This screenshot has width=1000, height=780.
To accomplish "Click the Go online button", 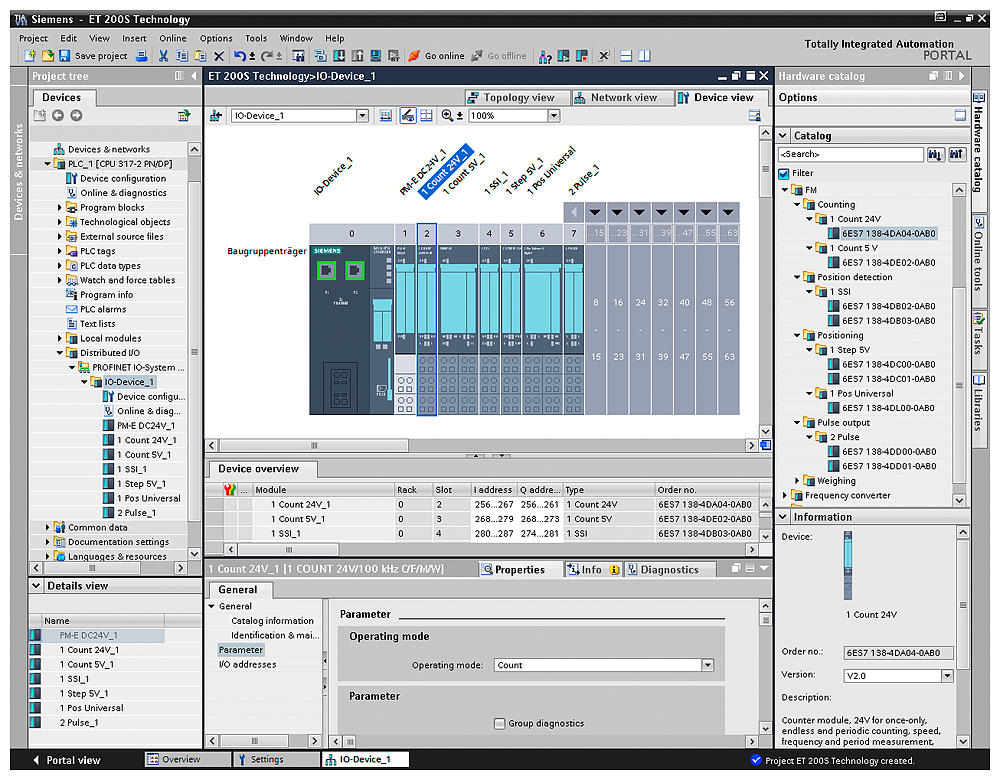I will click(x=438, y=56).
